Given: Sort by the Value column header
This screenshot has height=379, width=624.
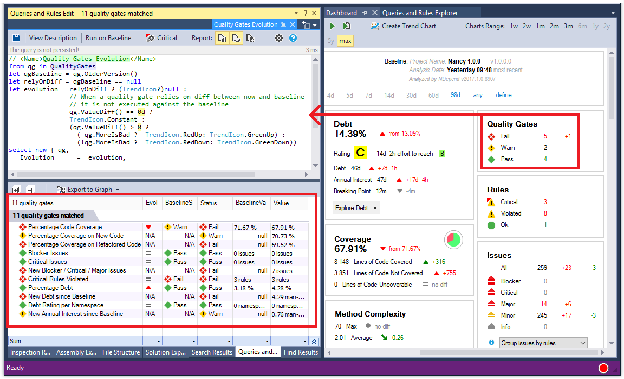Looking at the screenshot, I should 289,203.
